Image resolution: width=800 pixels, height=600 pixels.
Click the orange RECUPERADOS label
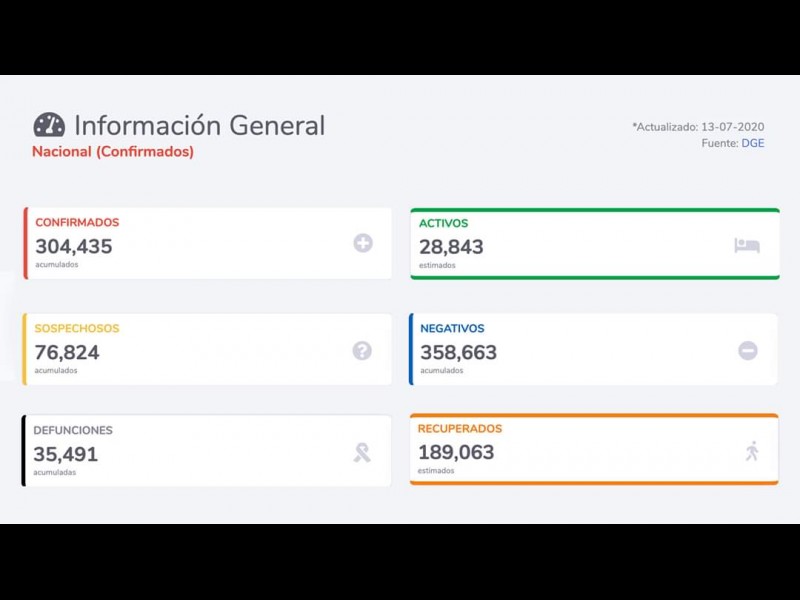pyautogui.click(x=460, y=428)
